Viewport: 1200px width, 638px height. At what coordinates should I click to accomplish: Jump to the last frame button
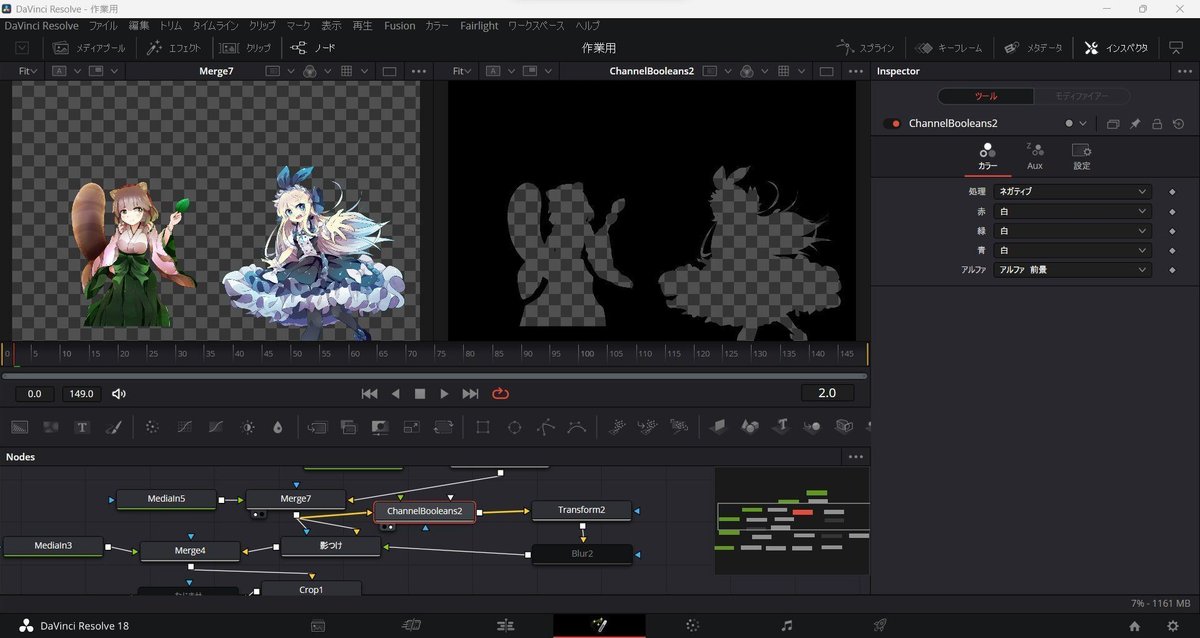470,394
